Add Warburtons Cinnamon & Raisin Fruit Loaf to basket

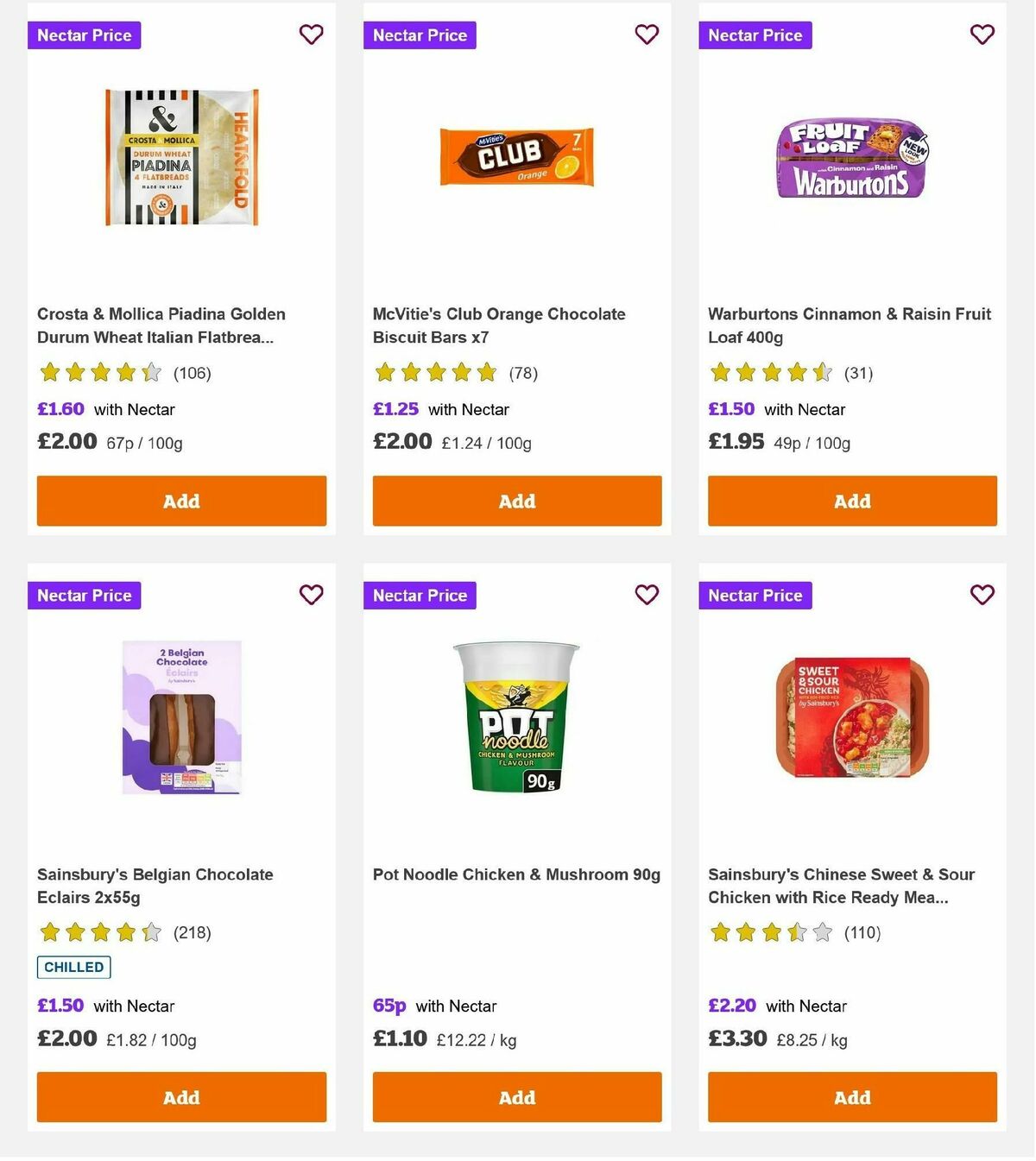[851, 501]
